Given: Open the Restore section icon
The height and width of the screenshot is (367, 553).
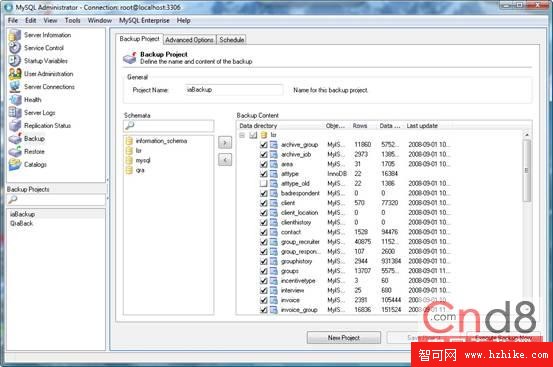Looking at the screenshot, I should tap(15, 152).
